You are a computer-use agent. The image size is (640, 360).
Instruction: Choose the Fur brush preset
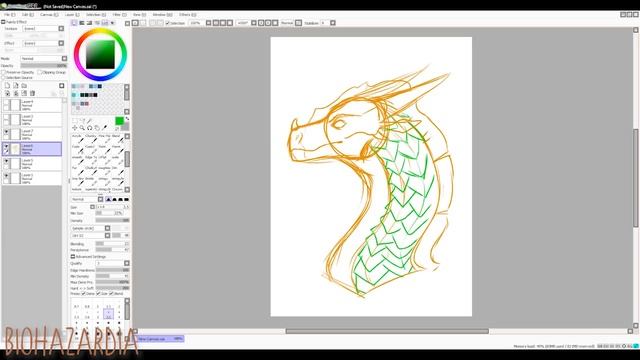(x=77, y=171)
